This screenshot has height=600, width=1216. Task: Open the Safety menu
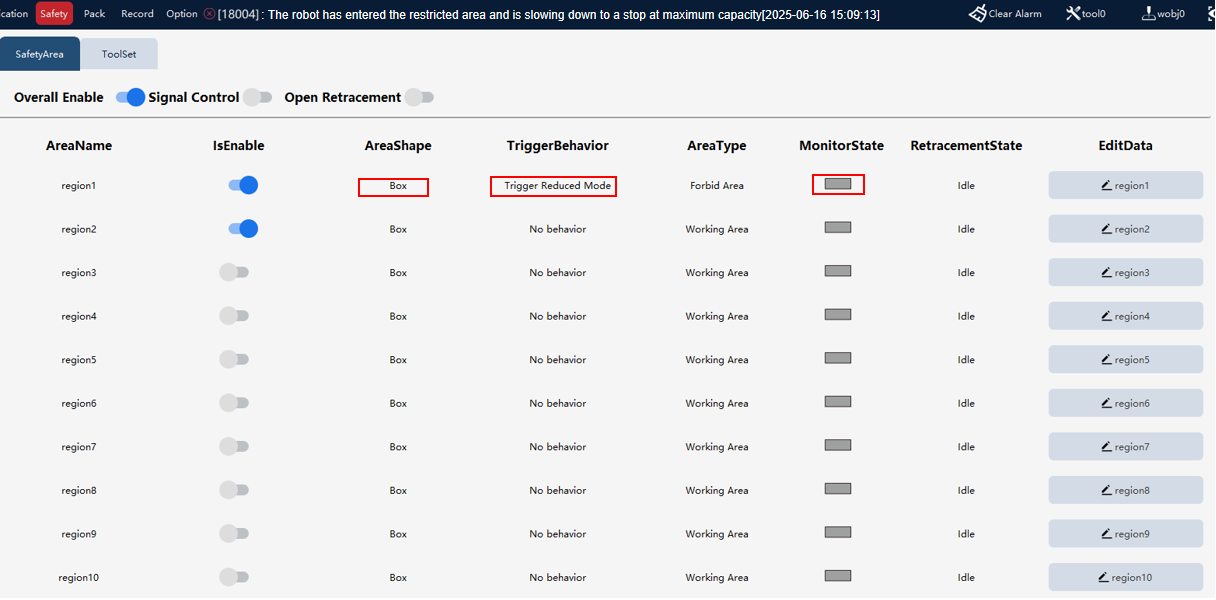click(x=54, y=14)
